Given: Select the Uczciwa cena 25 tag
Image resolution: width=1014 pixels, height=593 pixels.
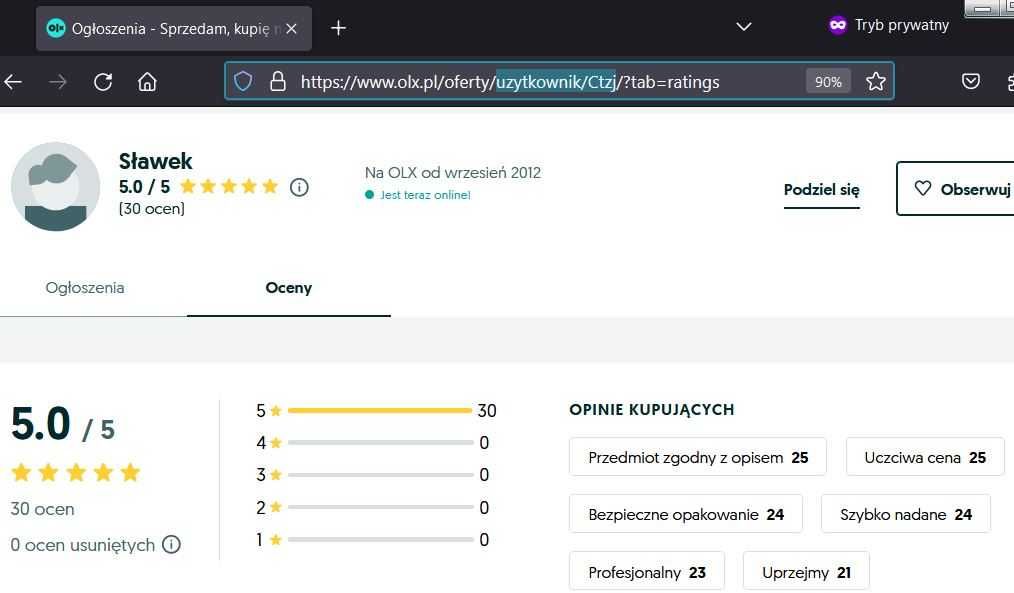Looking at the screenshot, I should click(925, 457).
